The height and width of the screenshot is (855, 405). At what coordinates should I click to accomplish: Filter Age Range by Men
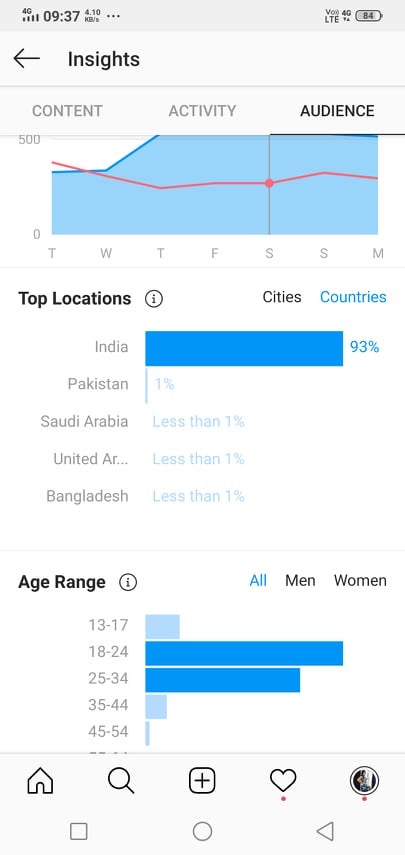coord(300,581)
